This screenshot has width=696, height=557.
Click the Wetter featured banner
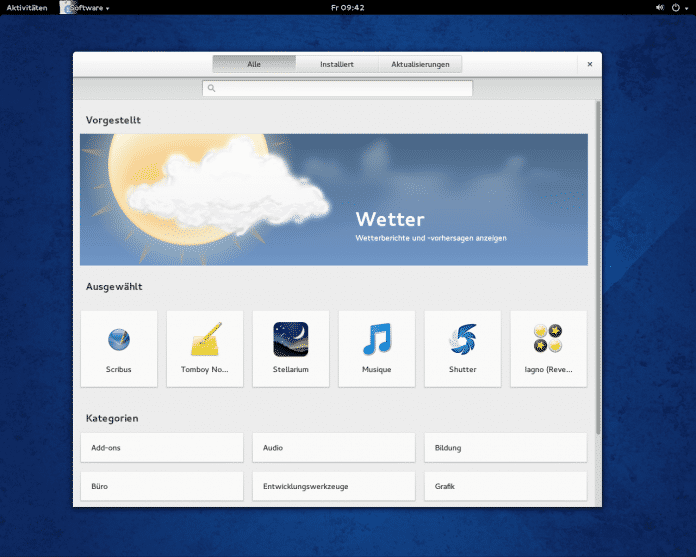pos(333,199)
